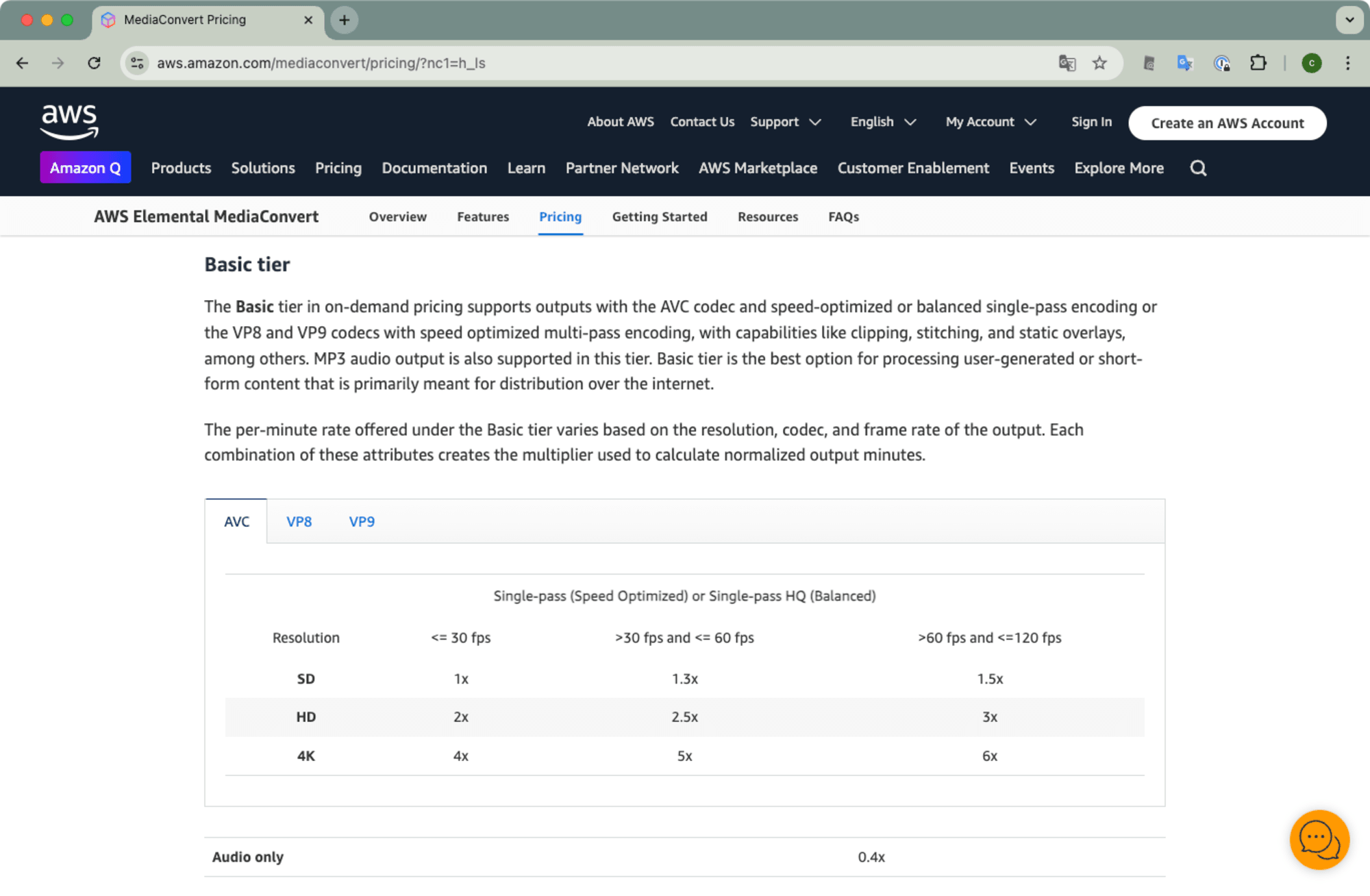Click the HD row label

tap(306, 717)
